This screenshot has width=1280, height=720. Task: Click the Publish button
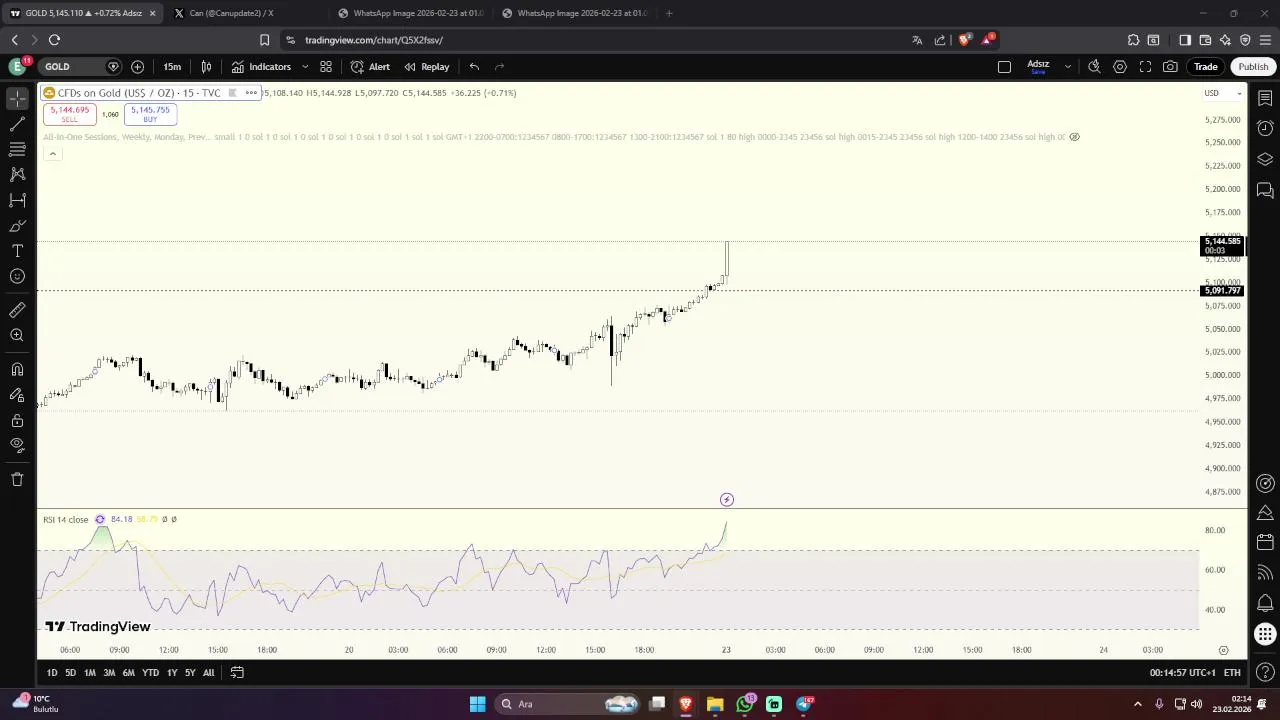[x=1253, y=67]
